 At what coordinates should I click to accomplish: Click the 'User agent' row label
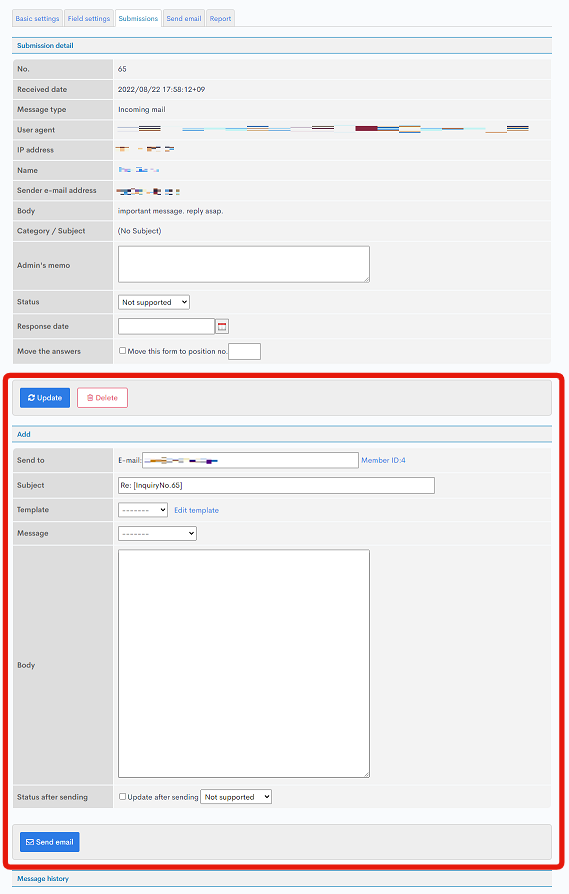pyautogui.click(x=36, y=130)
